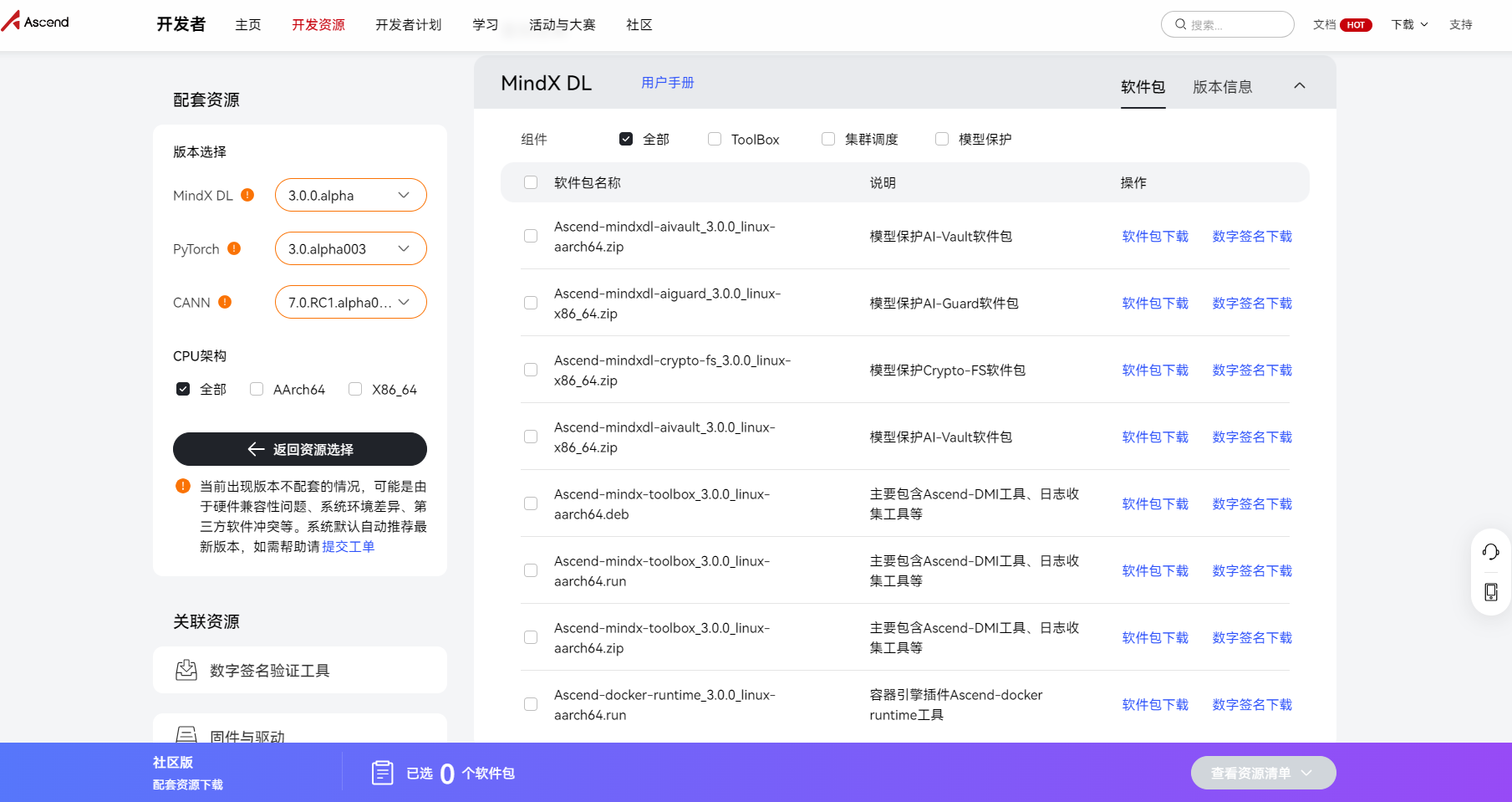
Task: Select the aiguard x86_64.zip package checkbox
Action: [531, 303]
